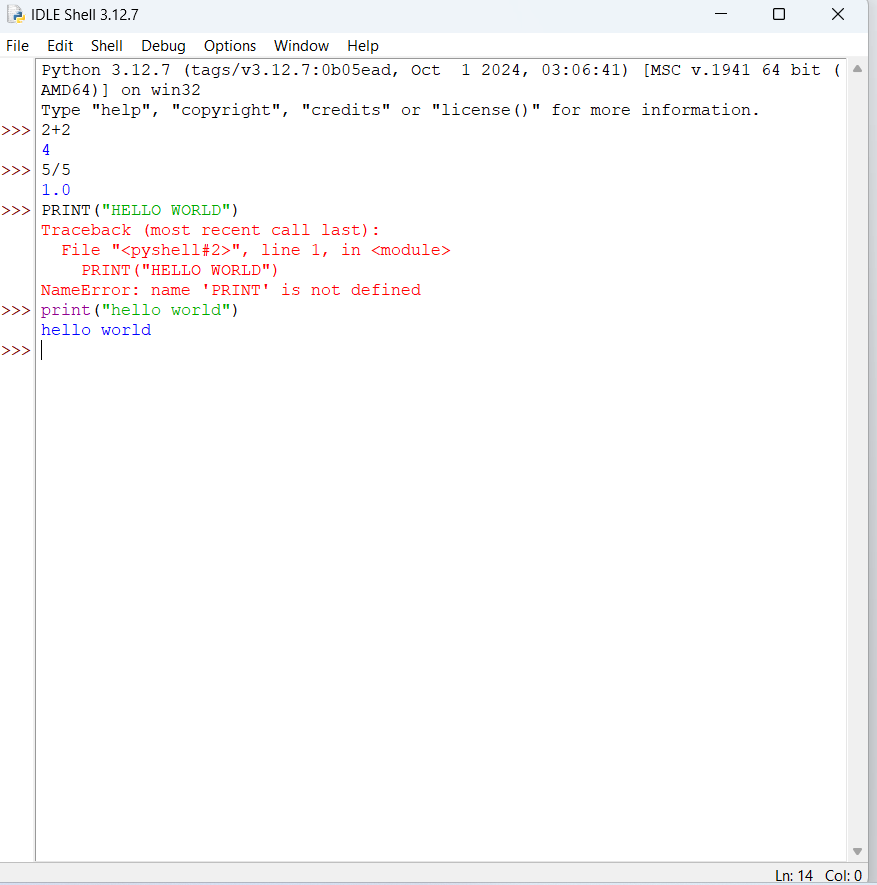Open the Window menu
This screenshot has width=877, height=885.
[x=301, y=46]
